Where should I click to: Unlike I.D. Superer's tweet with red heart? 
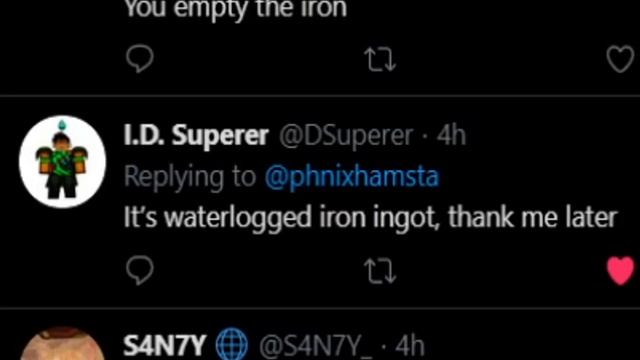point(620,270)
